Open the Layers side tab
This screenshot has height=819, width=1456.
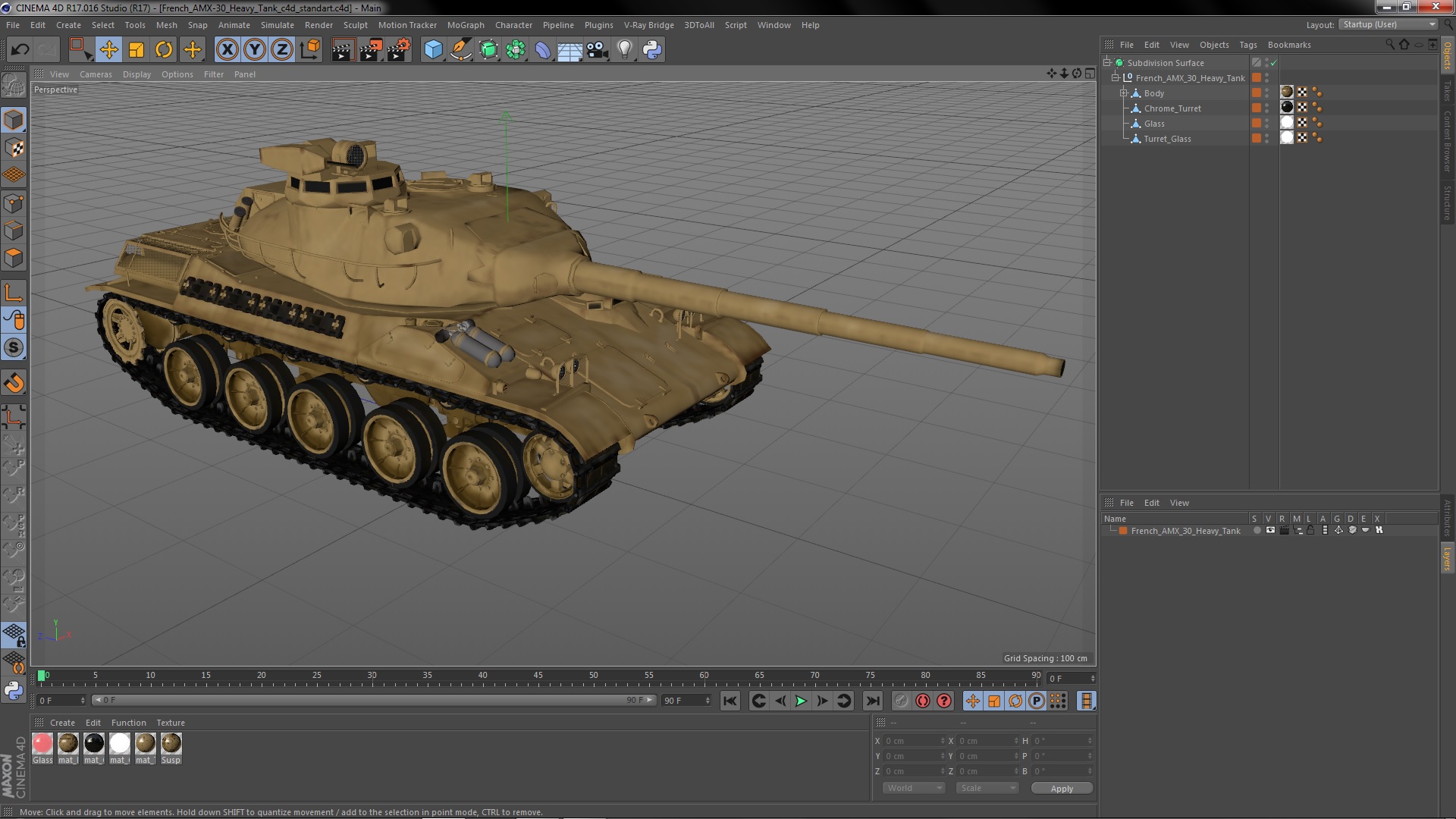[1447, 559]
